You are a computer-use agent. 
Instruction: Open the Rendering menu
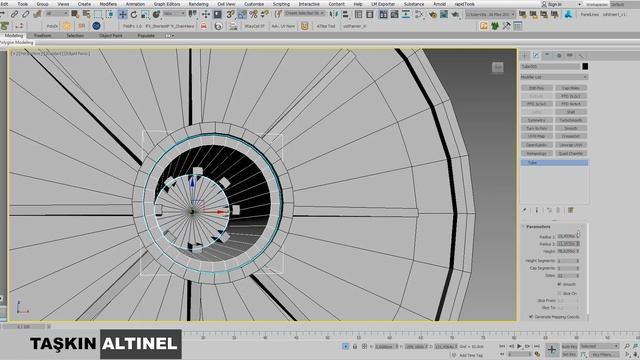click(198, 4)
